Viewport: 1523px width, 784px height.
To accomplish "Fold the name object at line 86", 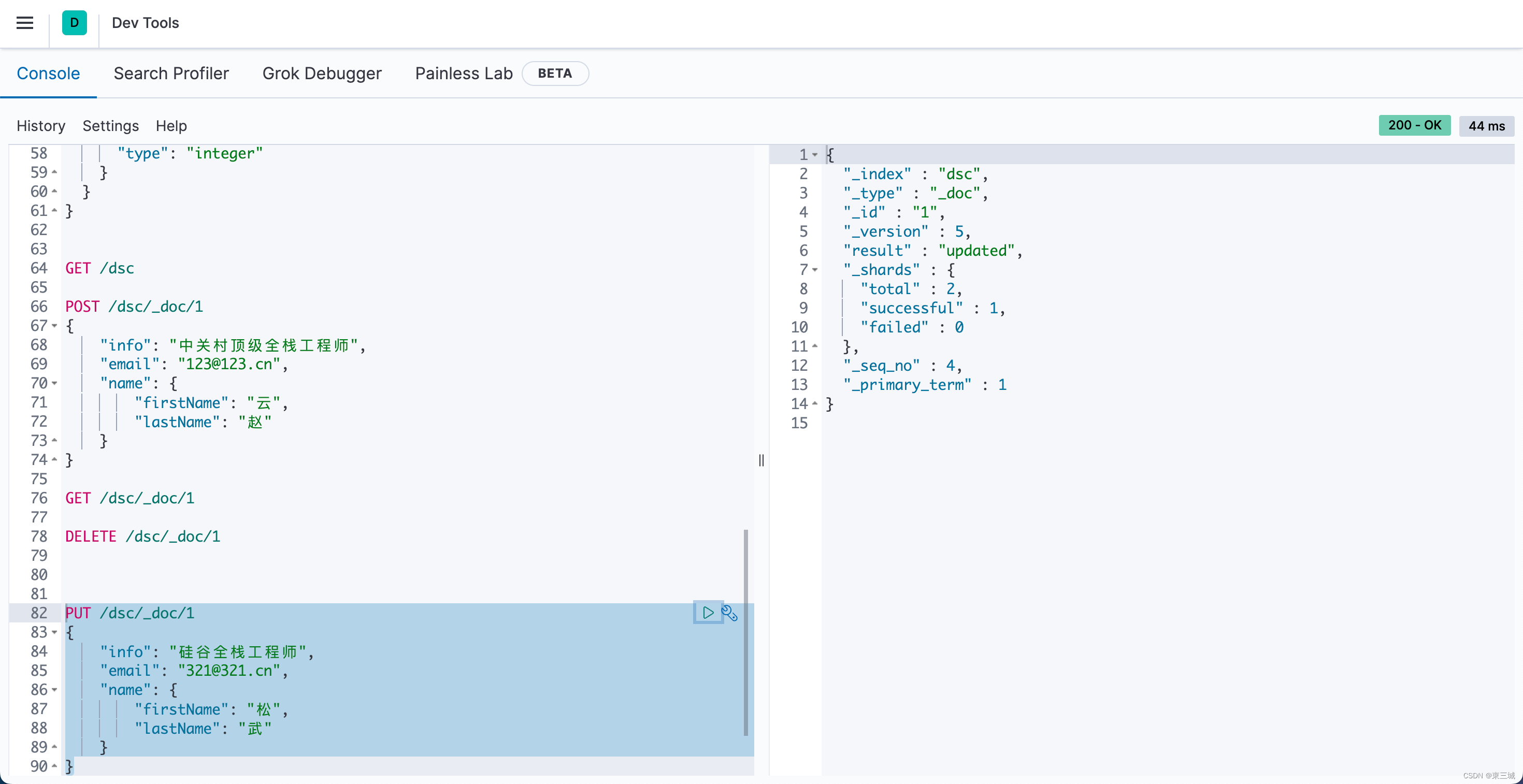I will (x=54, y=690).
